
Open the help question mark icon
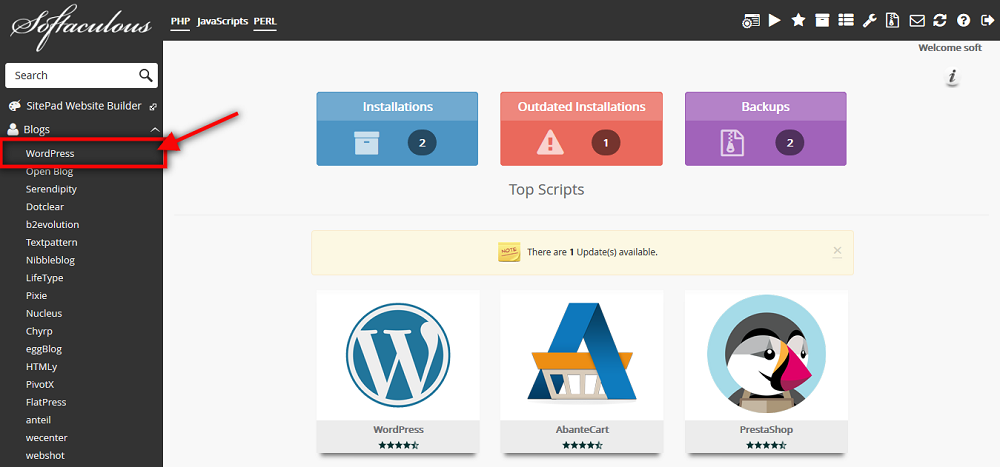pyautogui.click(x=964, y=20)
